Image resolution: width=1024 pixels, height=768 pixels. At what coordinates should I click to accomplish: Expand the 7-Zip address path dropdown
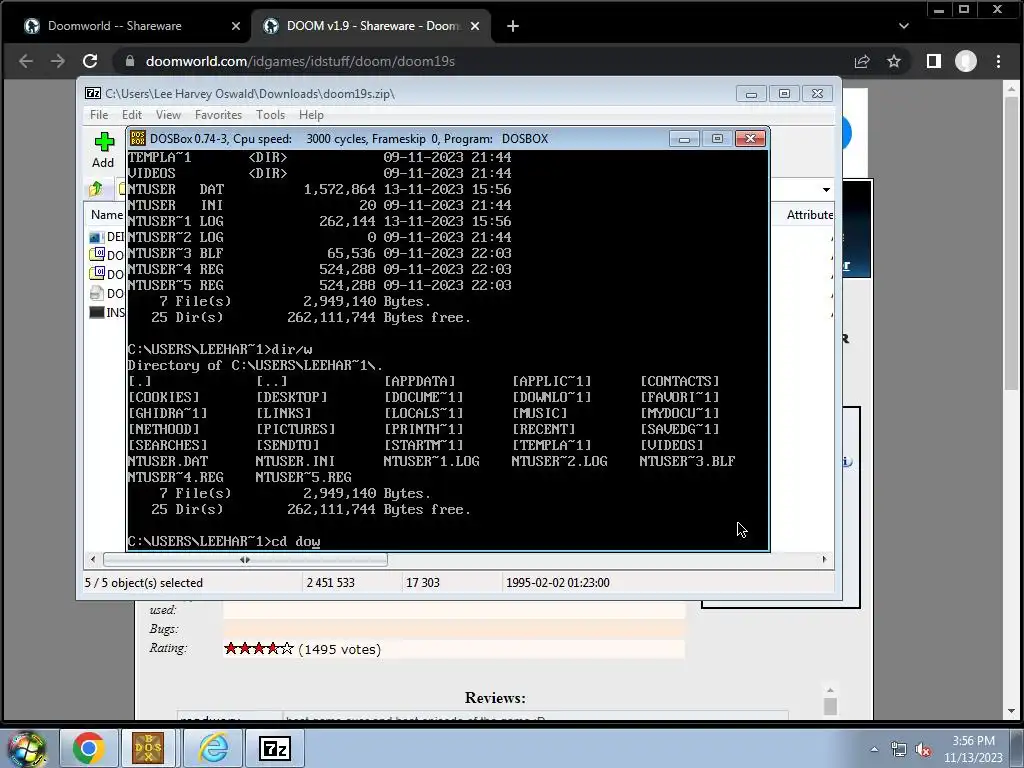click(x=826, y=189)
